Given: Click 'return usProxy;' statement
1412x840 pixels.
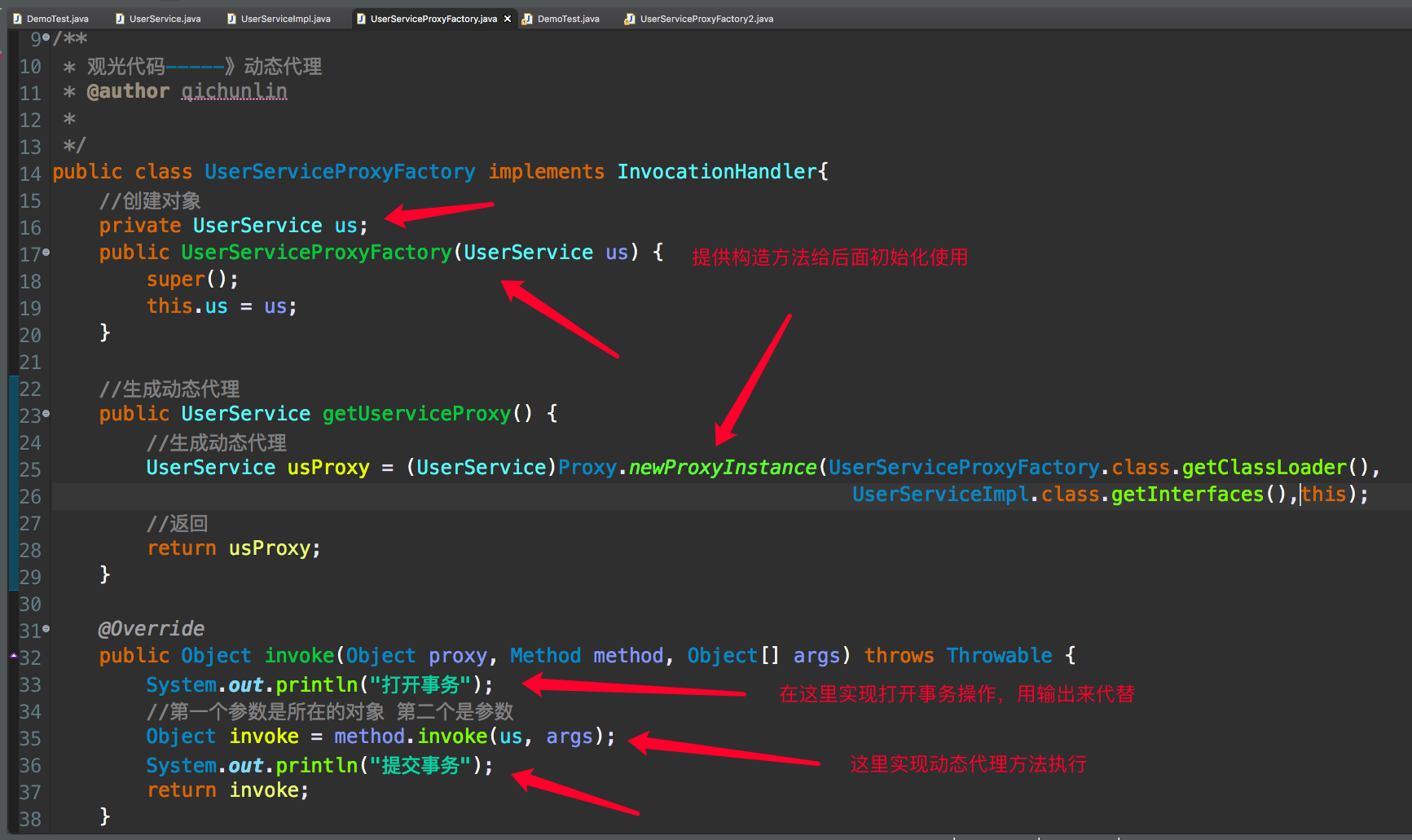Looking at the screenshot, I should coord(234,548).
